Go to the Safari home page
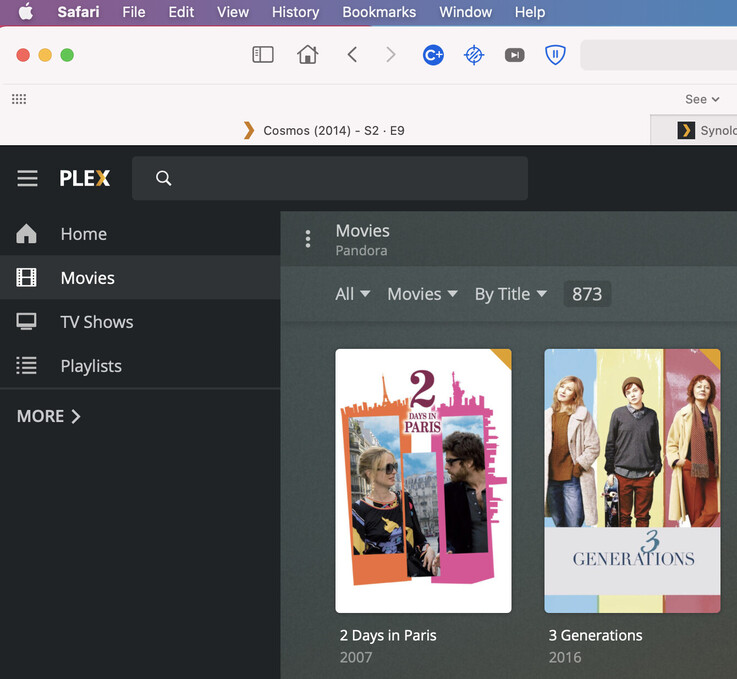The height and width of the screenshot is (679, 737). tap(307, 55)
